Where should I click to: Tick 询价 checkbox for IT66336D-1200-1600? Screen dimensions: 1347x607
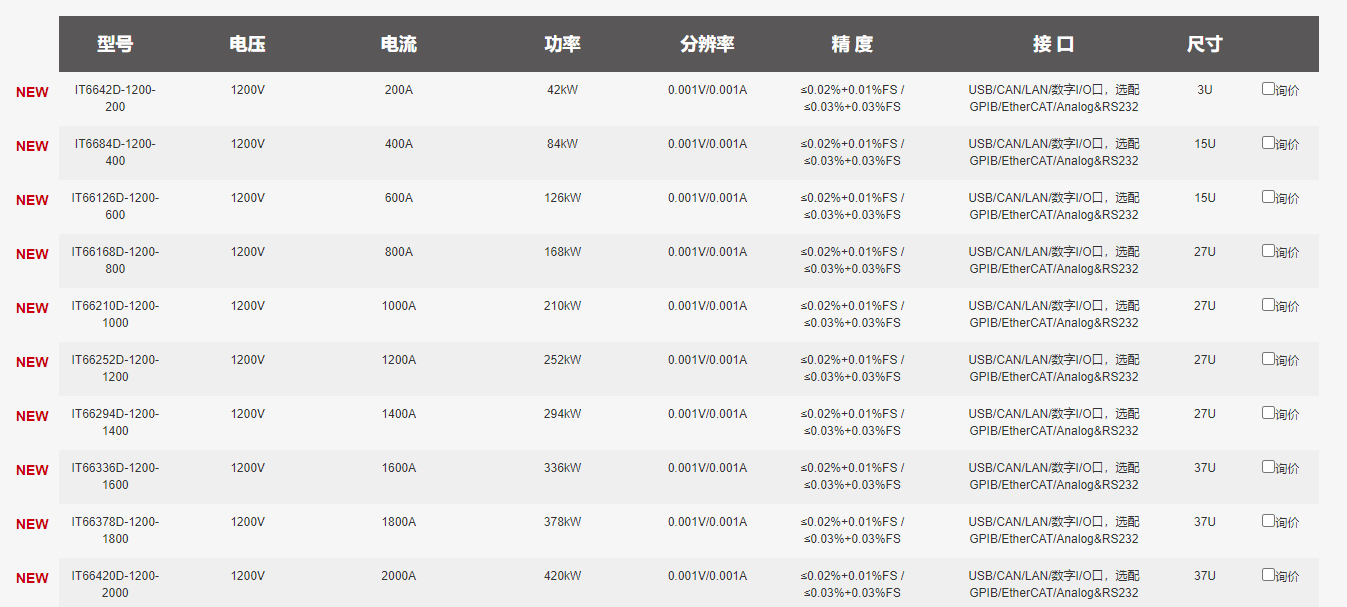click(x=1268, y=467)
